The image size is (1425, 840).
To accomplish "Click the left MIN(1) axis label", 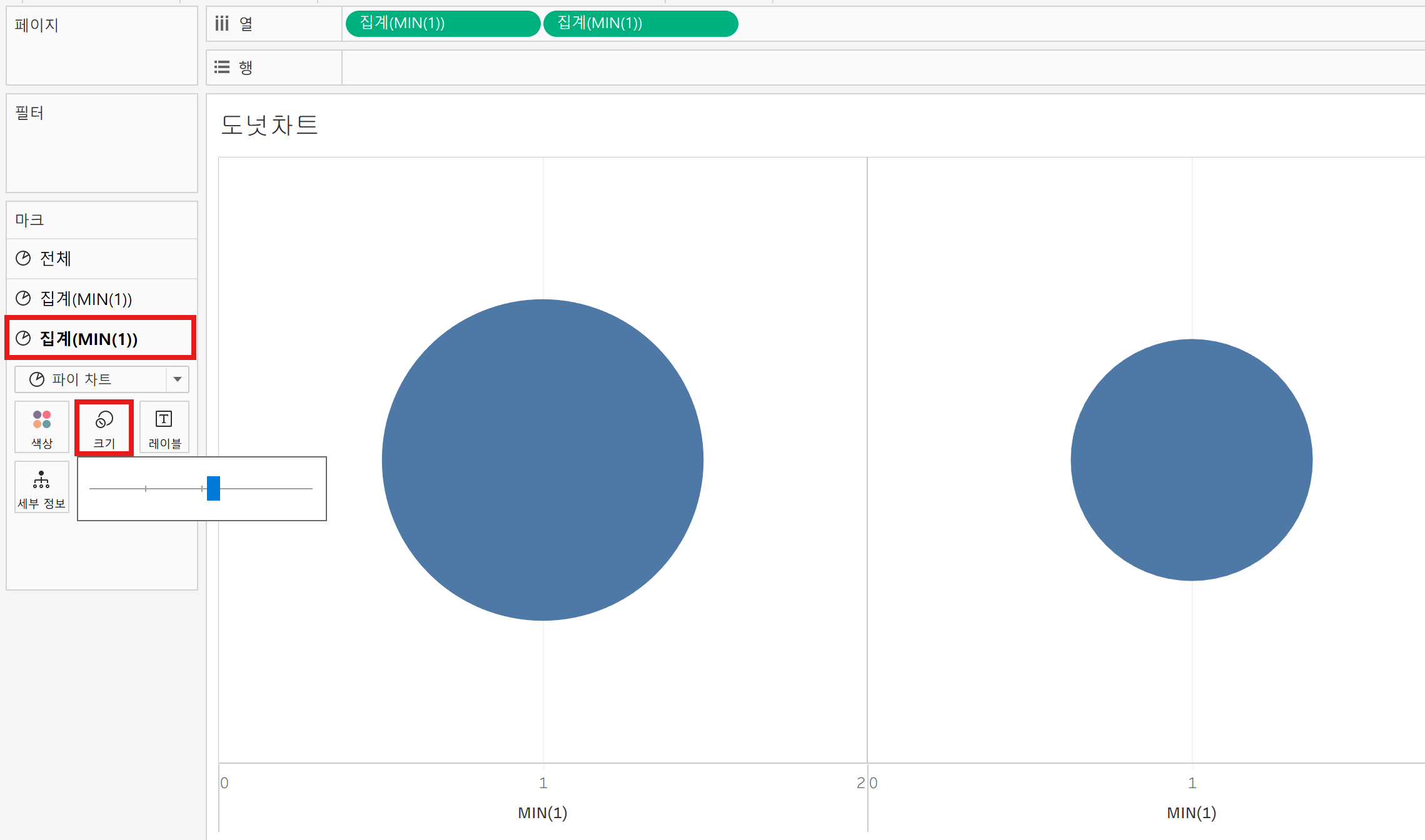I will (542, 812).
